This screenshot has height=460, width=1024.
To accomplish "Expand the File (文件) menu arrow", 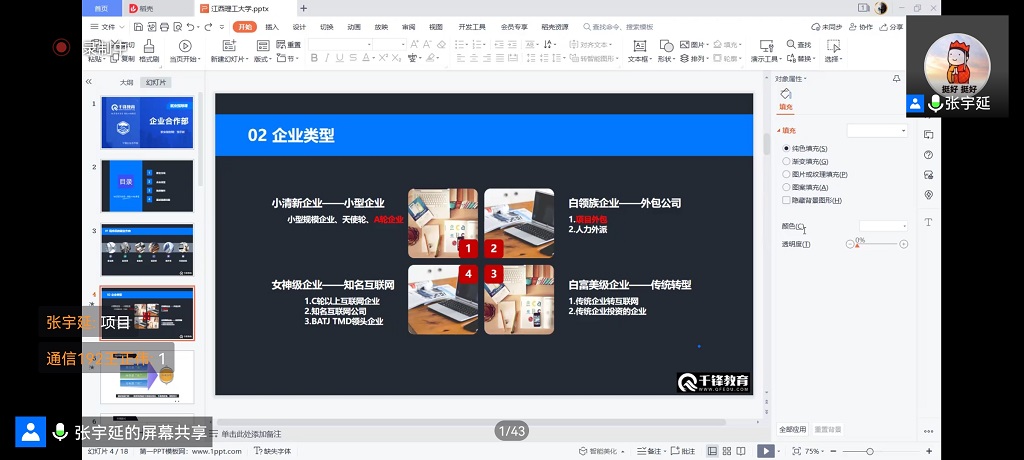I will pyautogui.click(x=121, y=27).
